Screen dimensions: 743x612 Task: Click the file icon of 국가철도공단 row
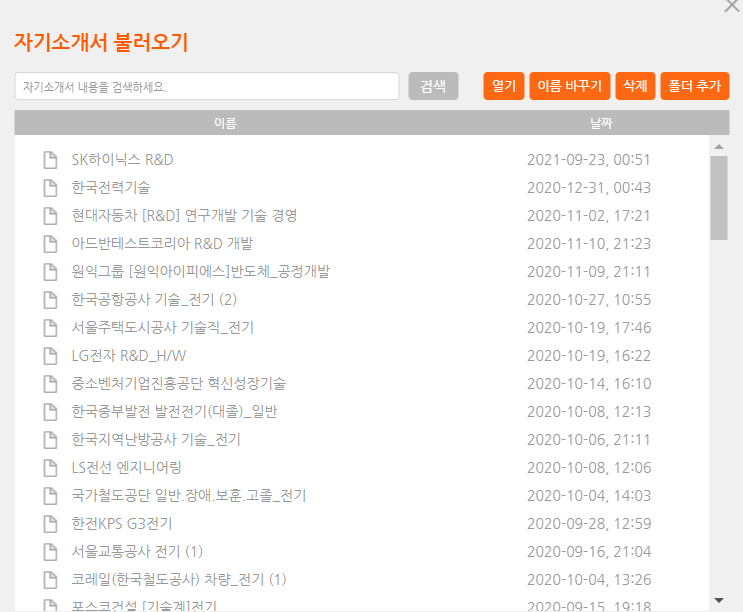[50, 495]
